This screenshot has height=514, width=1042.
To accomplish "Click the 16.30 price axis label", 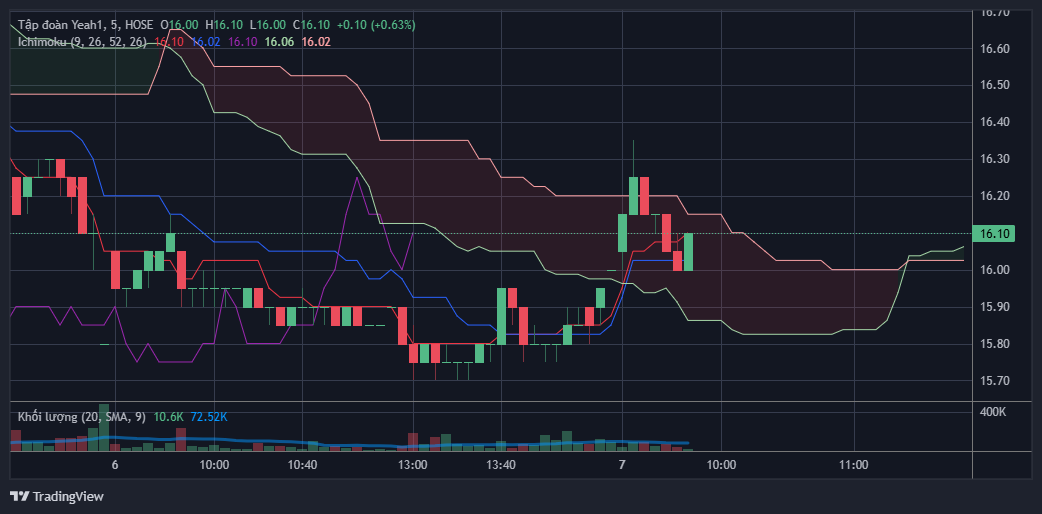I will point(994,160).
